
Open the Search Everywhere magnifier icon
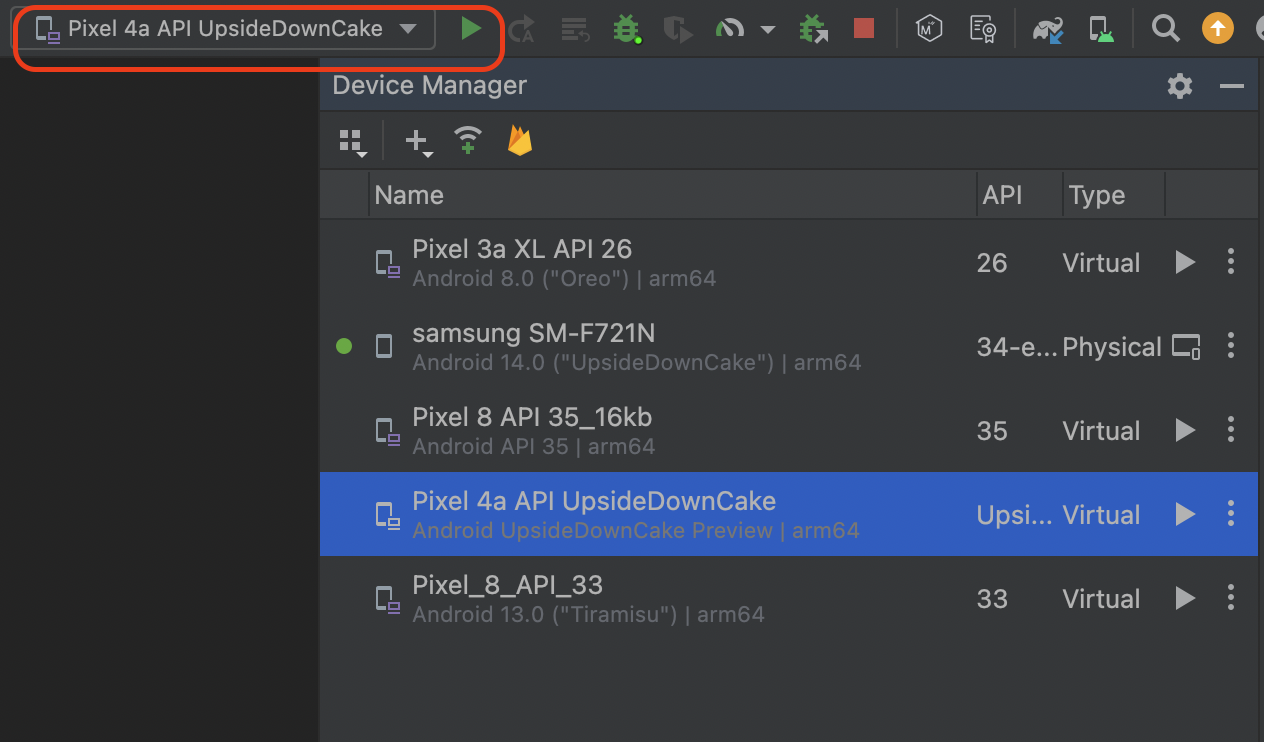pos(1165,29)
